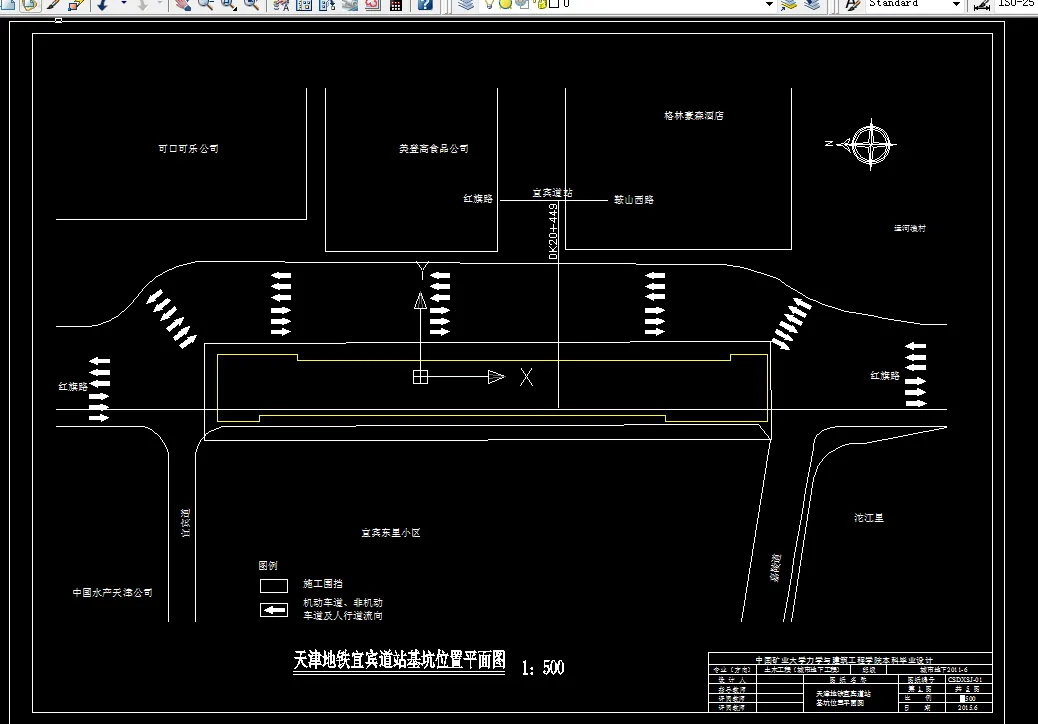Click the Layer Previous icon
1038x724 pixels.
(x=812, y=4)
